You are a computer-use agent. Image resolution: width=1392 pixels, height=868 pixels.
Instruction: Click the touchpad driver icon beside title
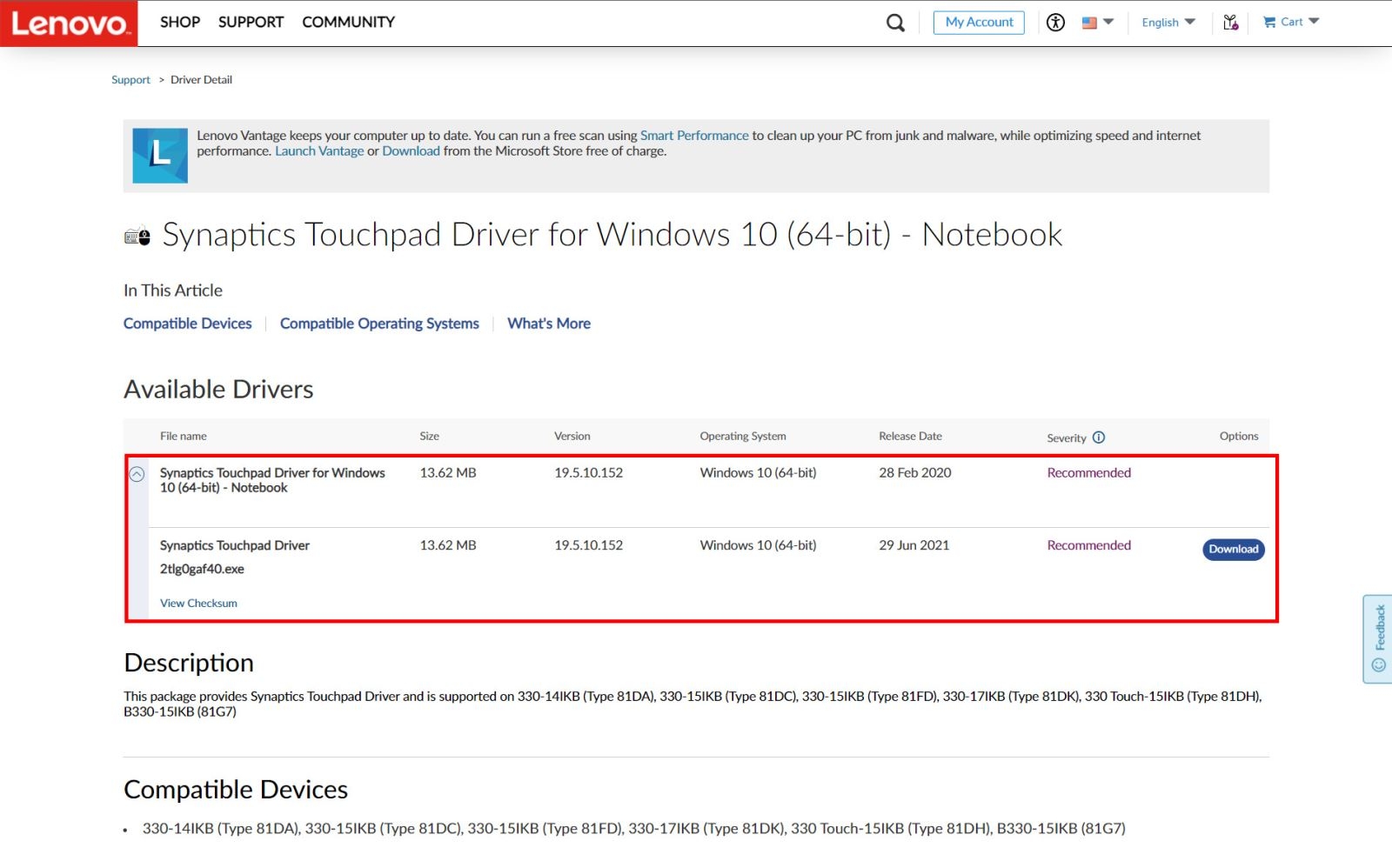(137, 236)
